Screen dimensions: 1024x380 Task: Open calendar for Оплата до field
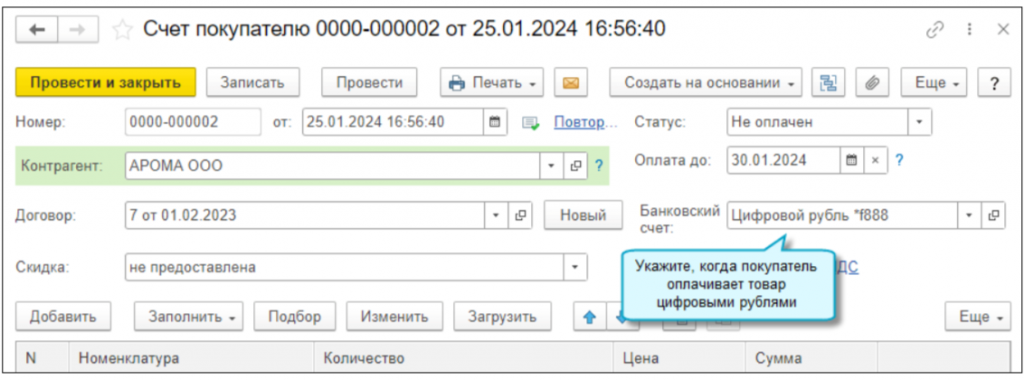tap(851, 160)
